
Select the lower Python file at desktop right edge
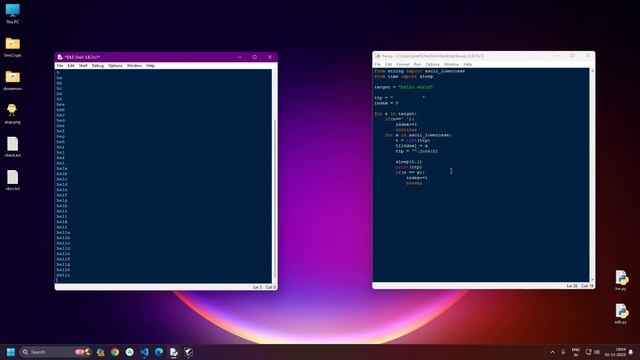click(x=621, y=313)
